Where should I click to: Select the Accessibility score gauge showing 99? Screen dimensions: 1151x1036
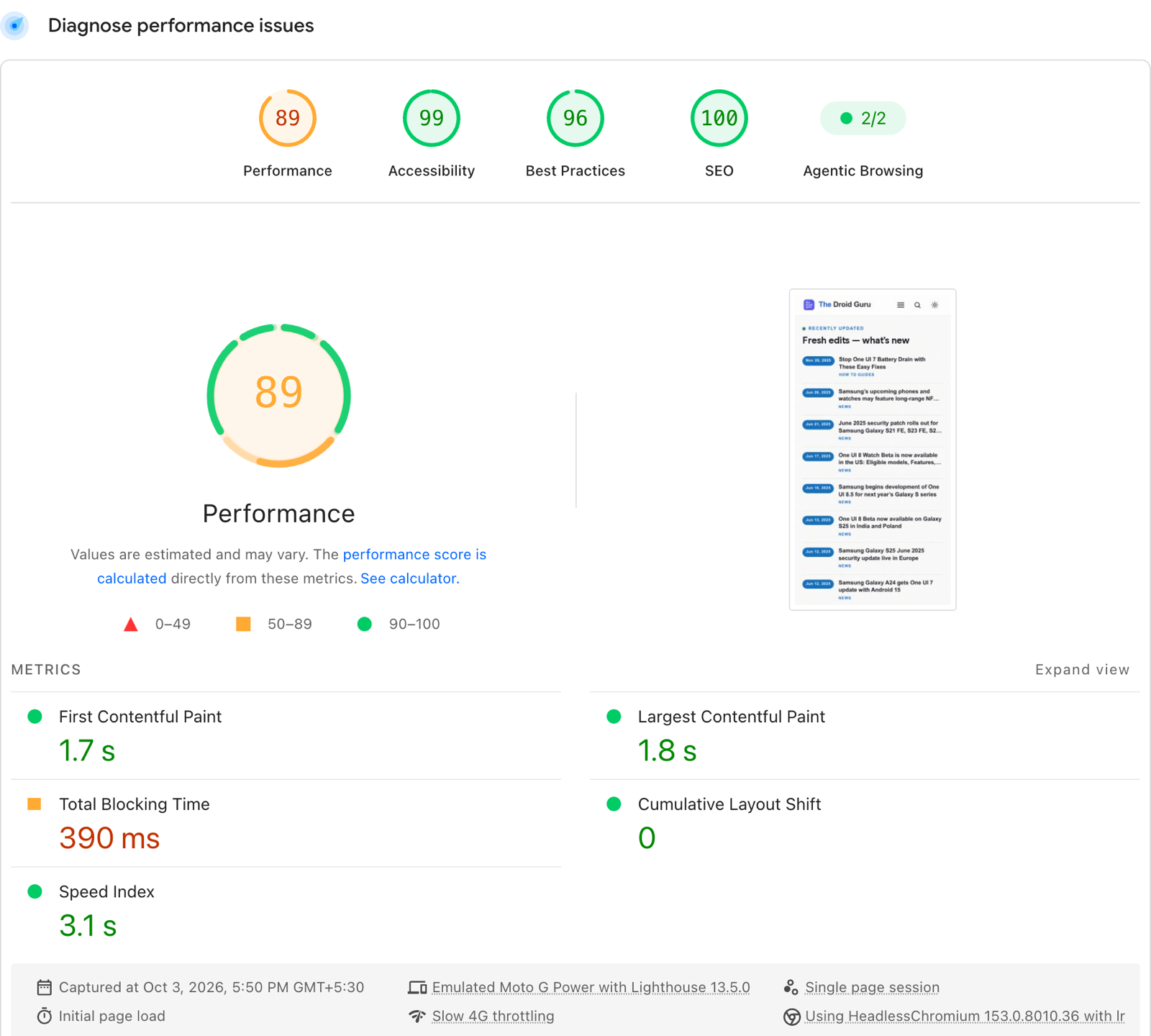tap(432, 118)
